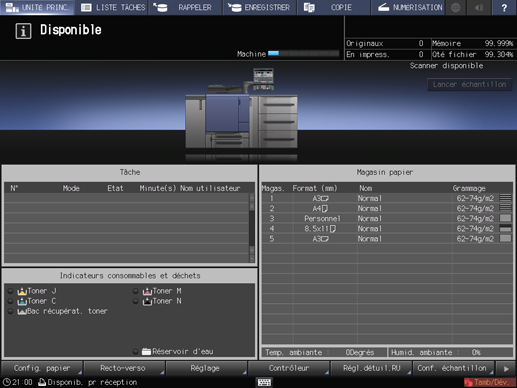Open help with the question mark

(x=504, y=7)
